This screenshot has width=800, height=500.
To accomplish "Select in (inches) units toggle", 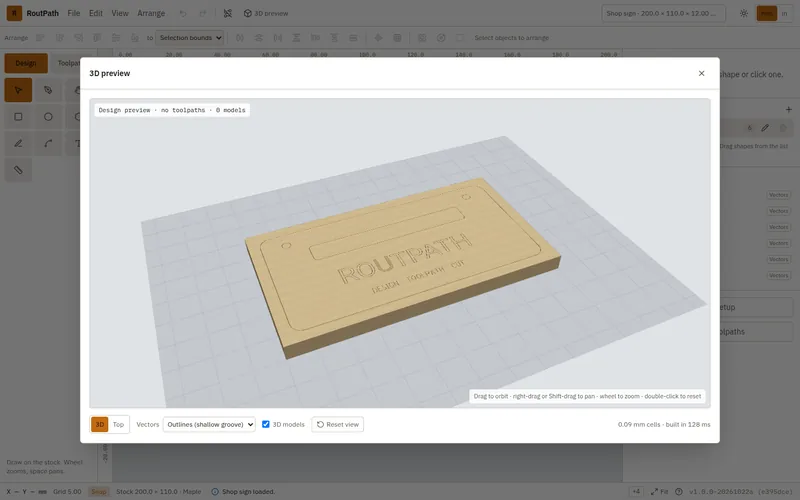I will (785, 13).
